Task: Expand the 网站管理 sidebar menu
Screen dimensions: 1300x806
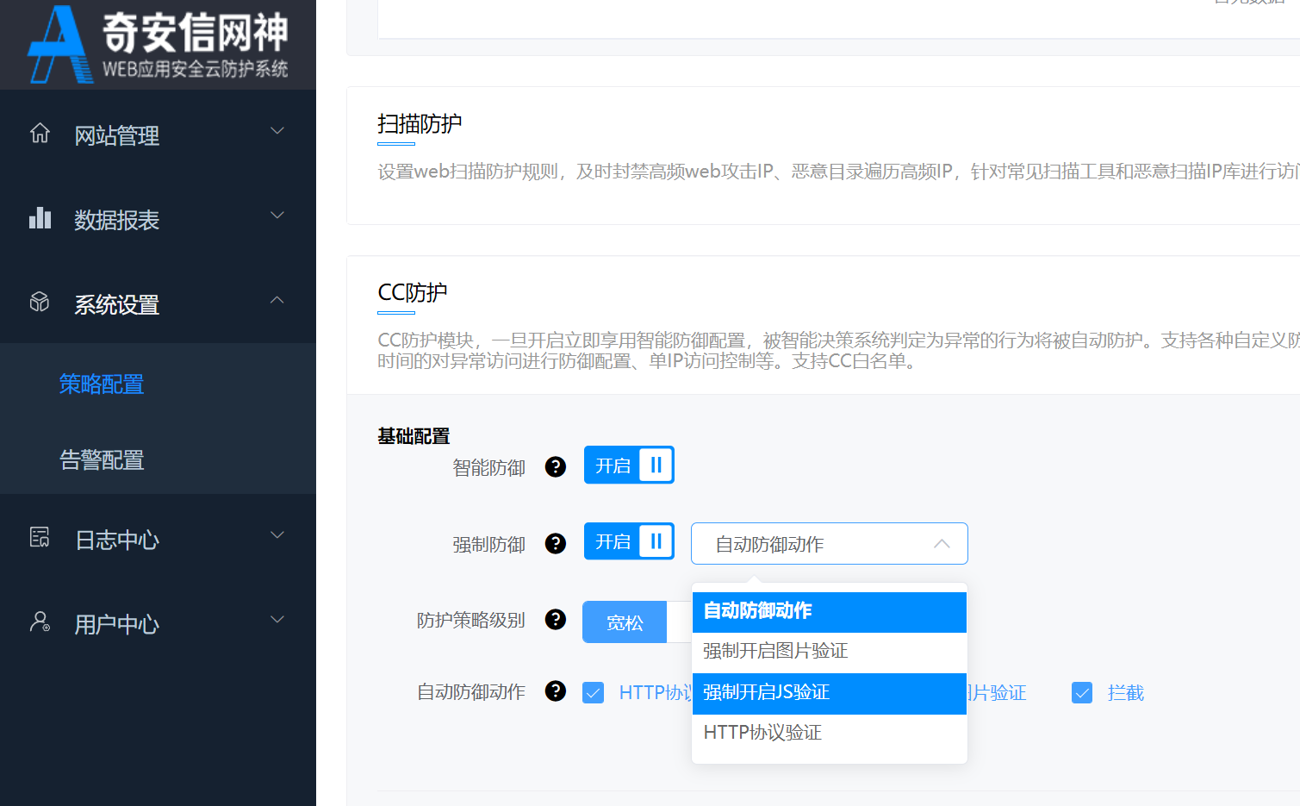Action: coord(158,134)
